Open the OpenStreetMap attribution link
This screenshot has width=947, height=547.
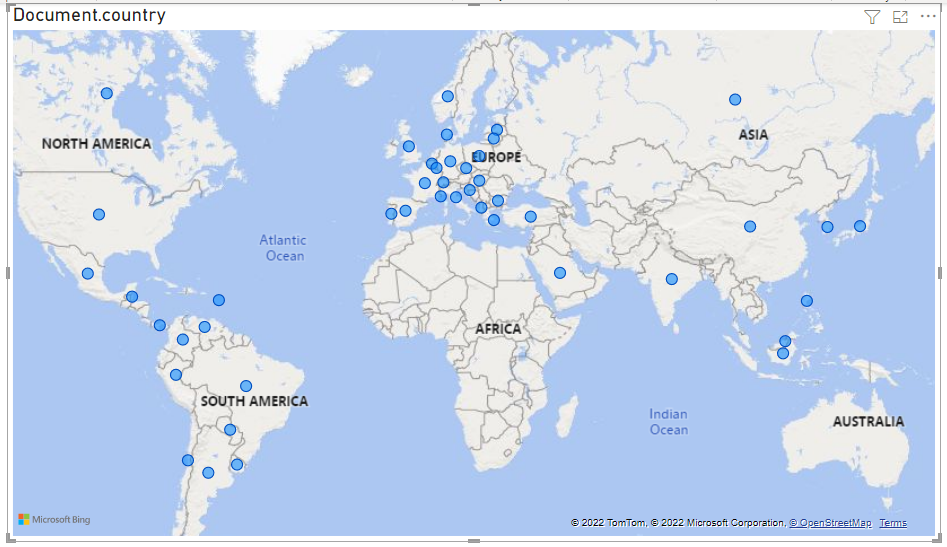coord(830,523)
